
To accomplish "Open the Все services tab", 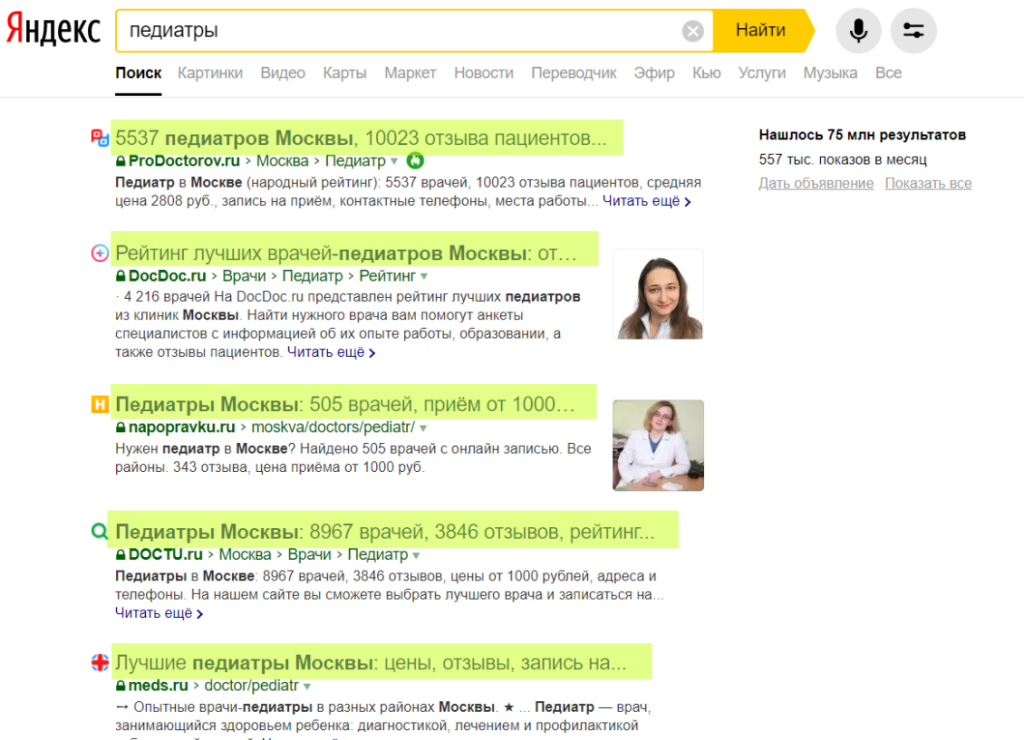I will 888,73.
